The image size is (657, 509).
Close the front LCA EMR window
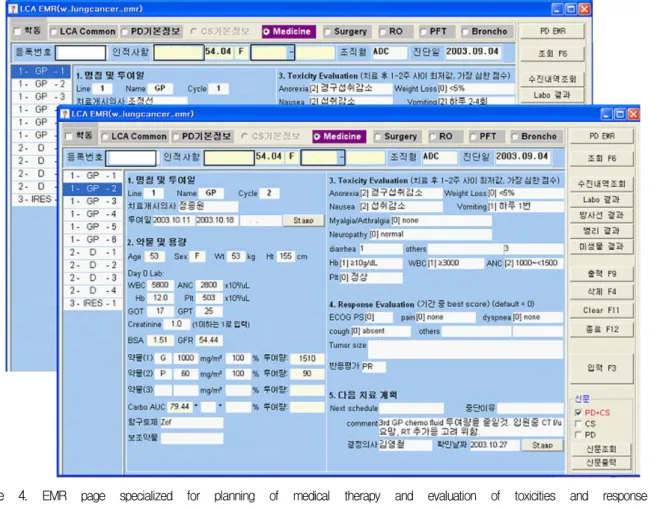click(x=634, y=114)
